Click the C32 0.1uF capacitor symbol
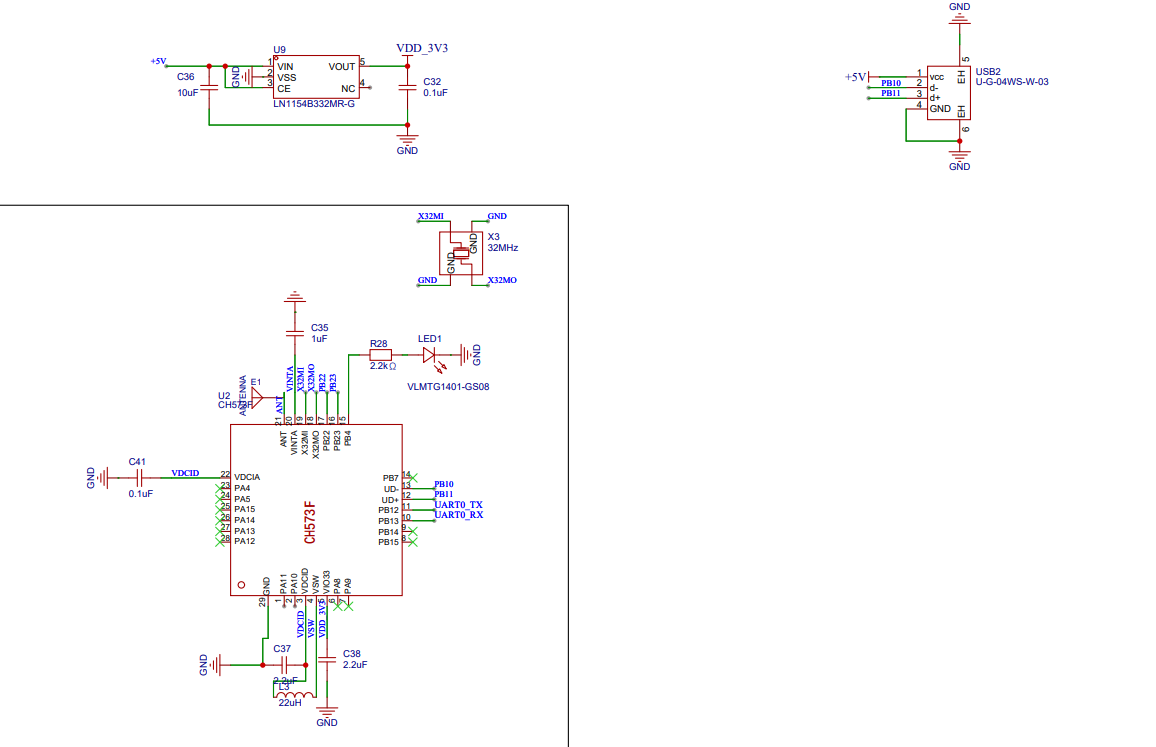Screen dimensions: 1156x747 [x=407, y=87]
